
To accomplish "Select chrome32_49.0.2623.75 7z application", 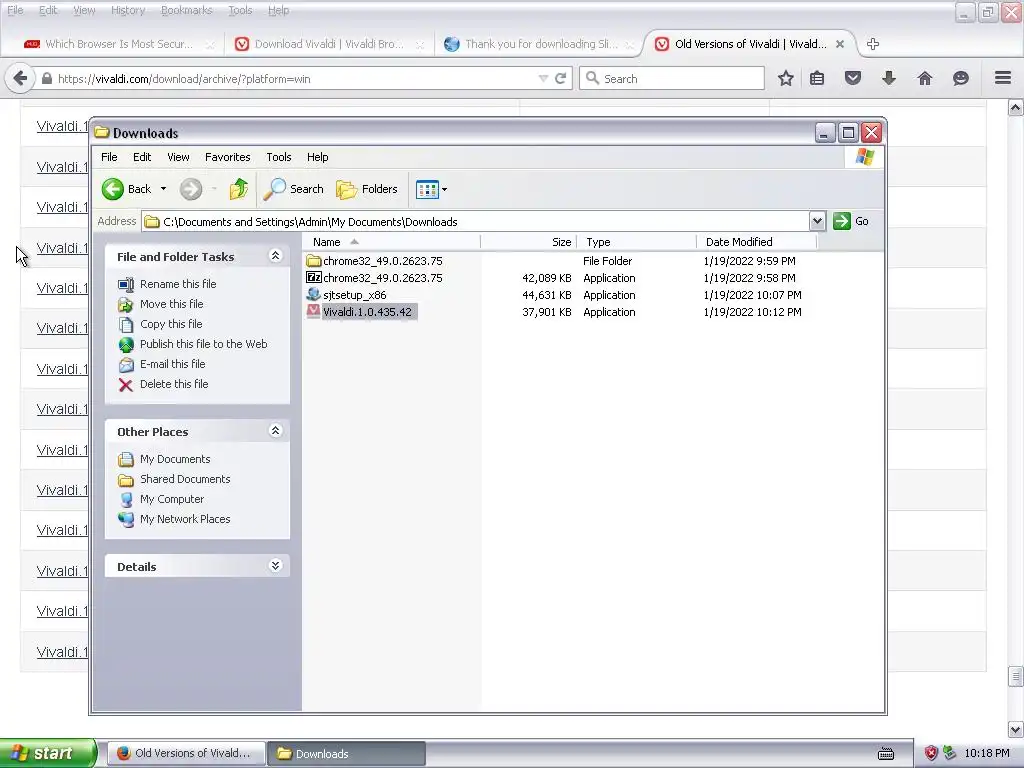I will 374,278.
